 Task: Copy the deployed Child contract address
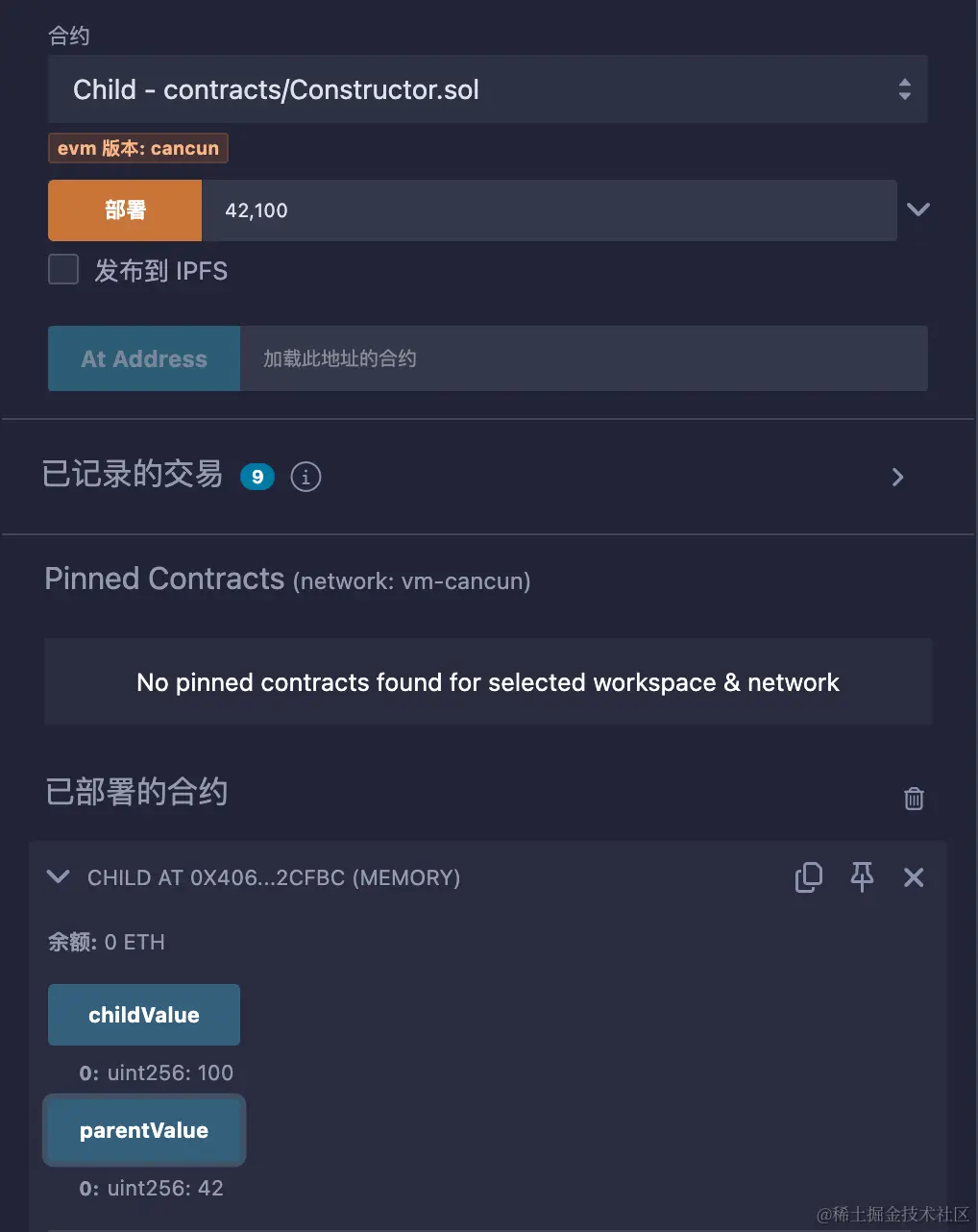point(808,876)
